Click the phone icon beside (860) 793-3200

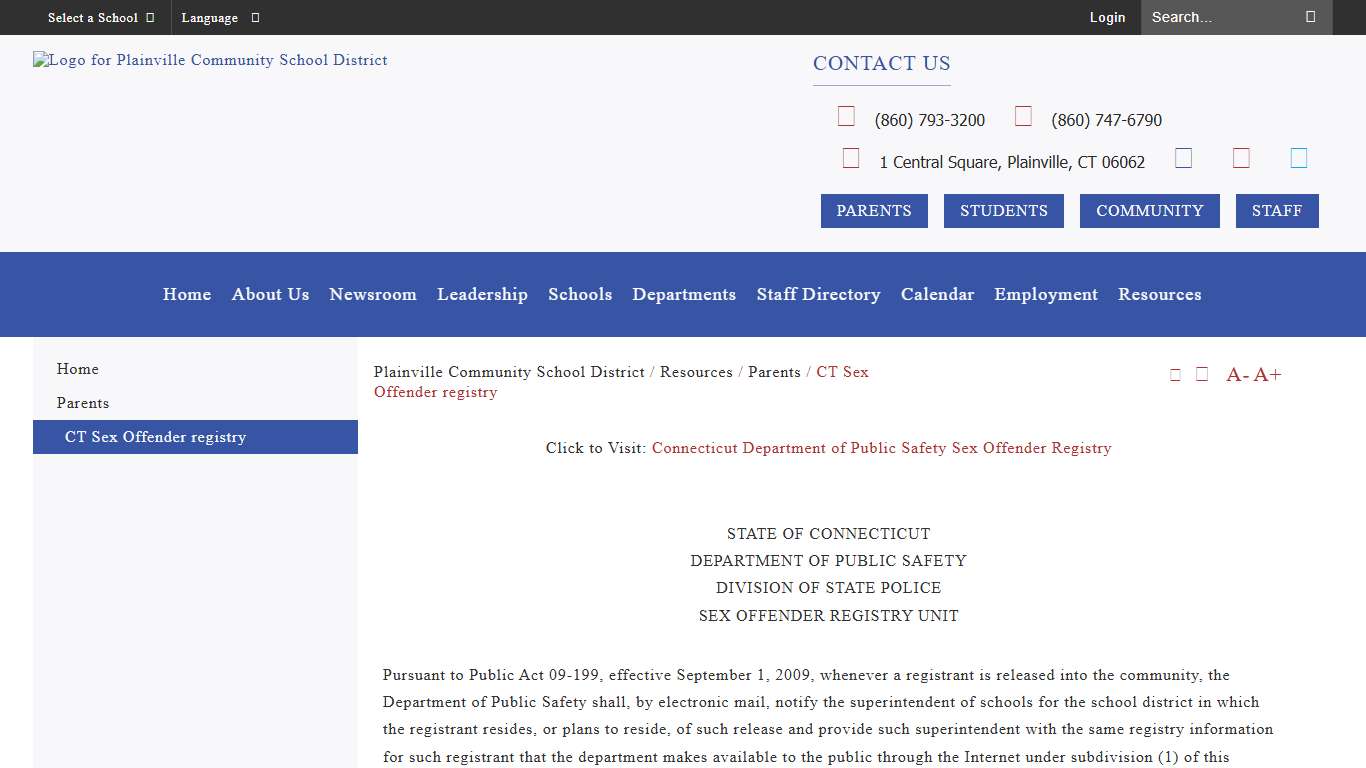[x=846, y=116]
